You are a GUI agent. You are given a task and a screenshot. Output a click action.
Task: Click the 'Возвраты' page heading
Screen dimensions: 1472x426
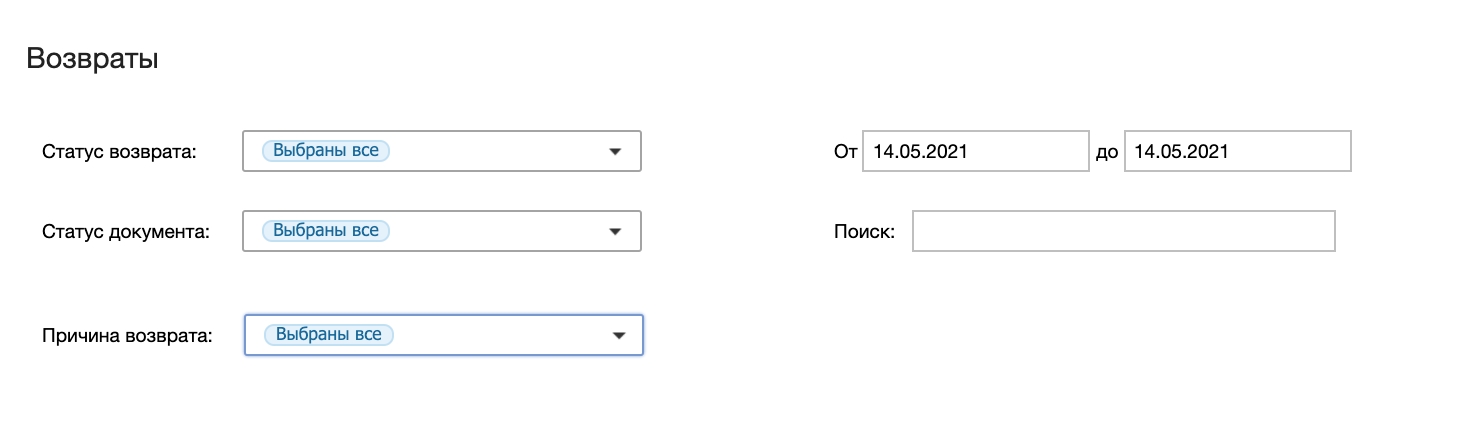pyautogui.click(x=92, y=59)
